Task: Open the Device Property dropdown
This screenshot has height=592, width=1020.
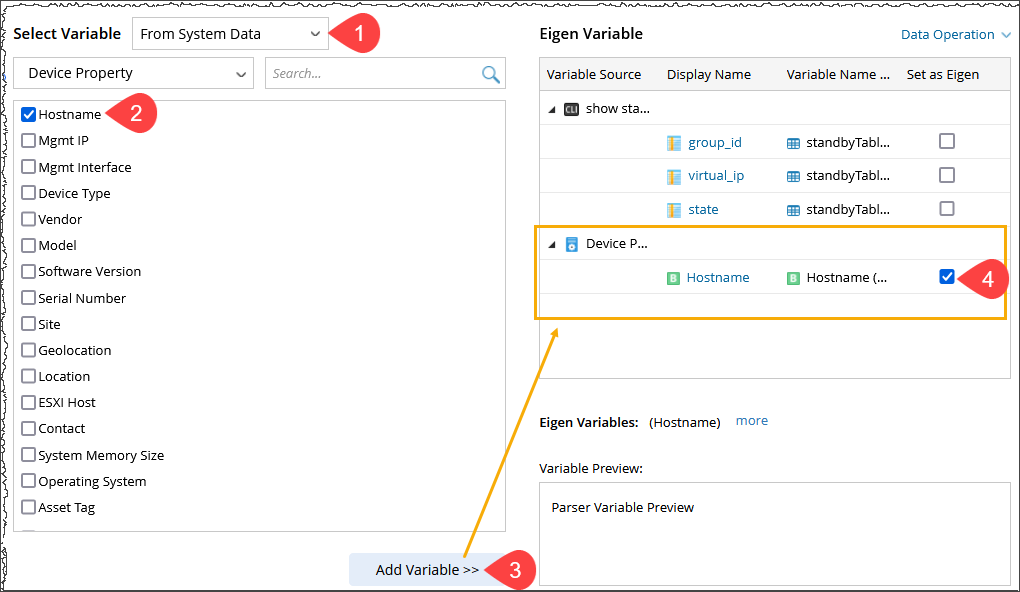Action: click(134, 73)
